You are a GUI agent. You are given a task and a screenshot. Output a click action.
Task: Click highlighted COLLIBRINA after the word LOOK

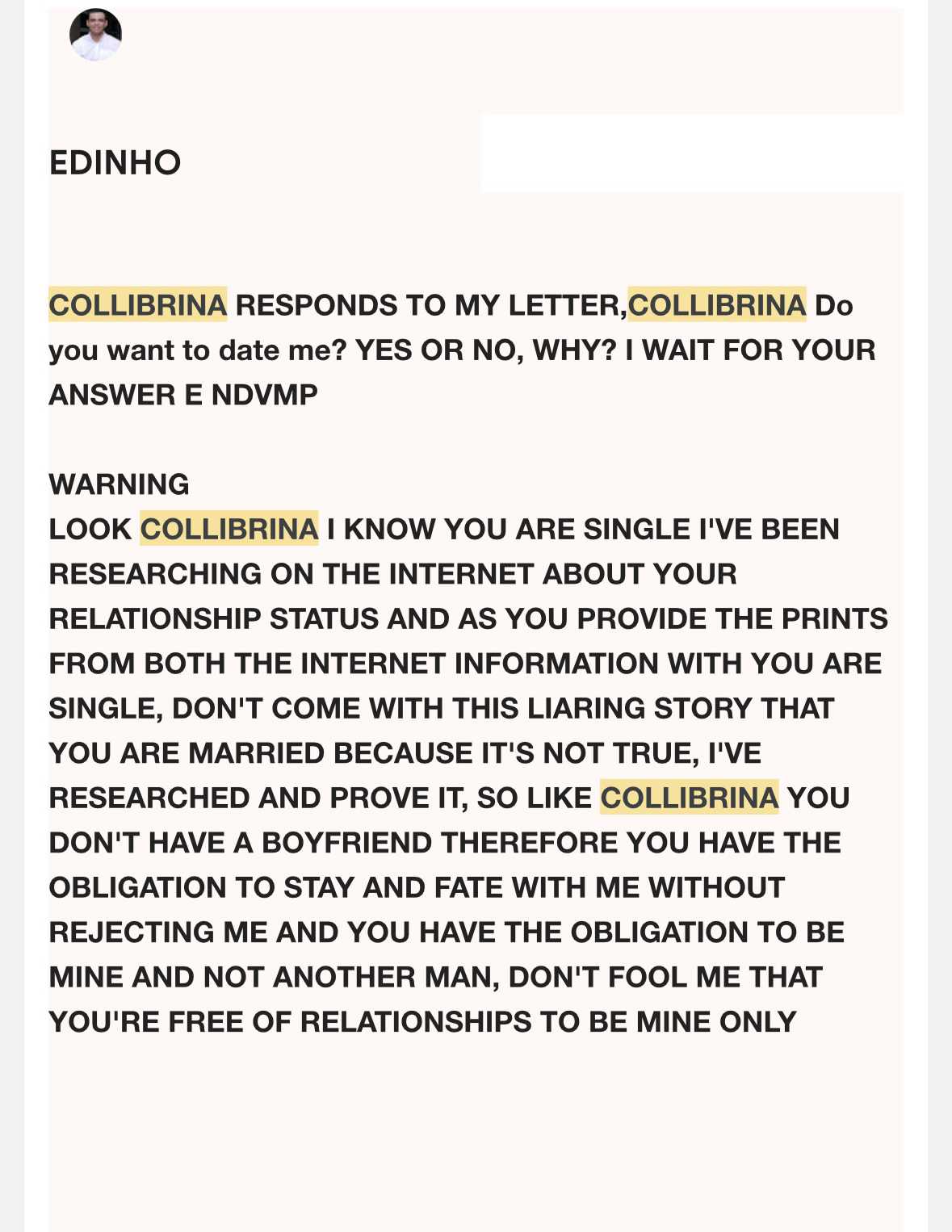pyautogui.click(x=229, y=529)
